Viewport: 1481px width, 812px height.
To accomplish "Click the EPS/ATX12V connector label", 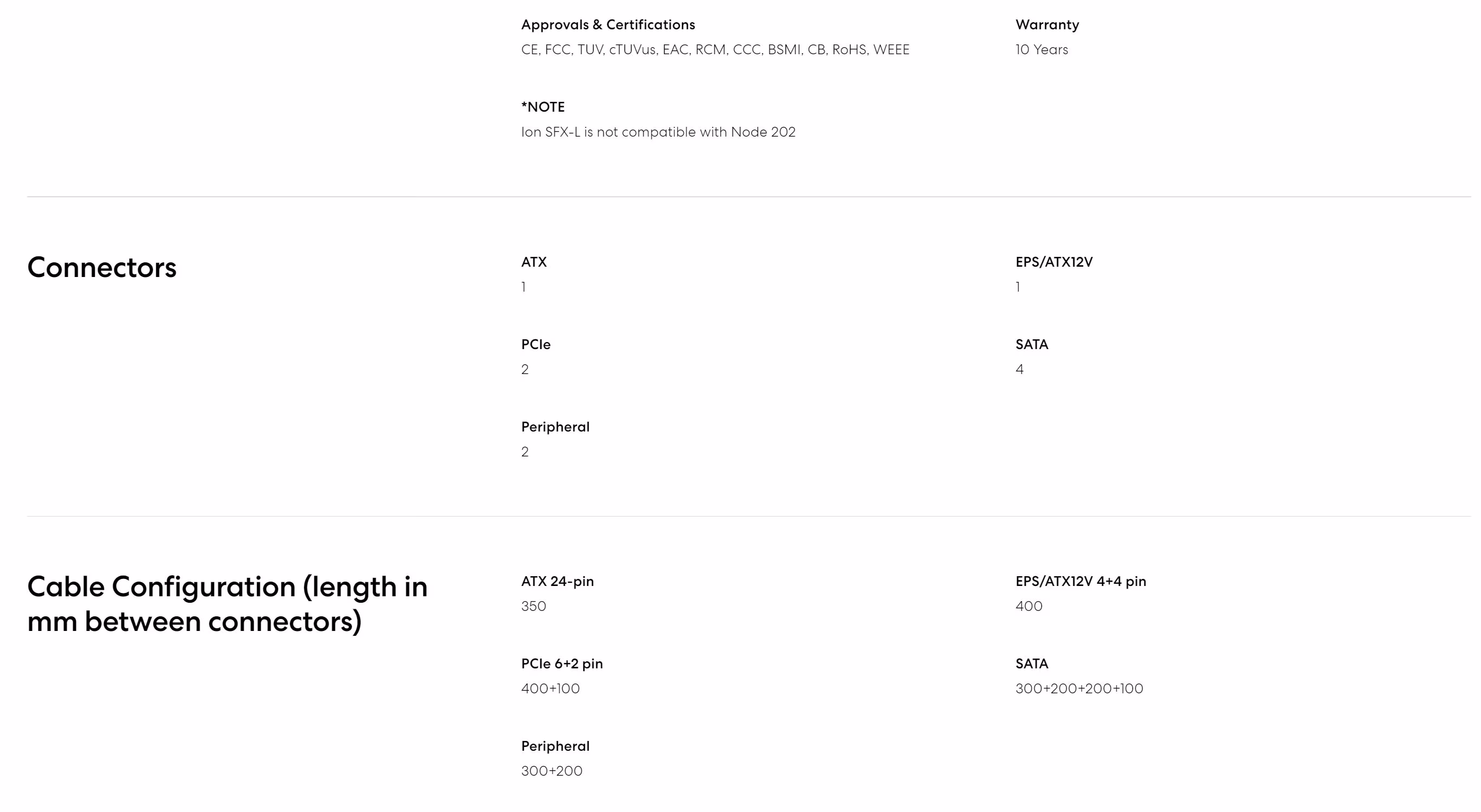I will click(x=1054, y=262).
